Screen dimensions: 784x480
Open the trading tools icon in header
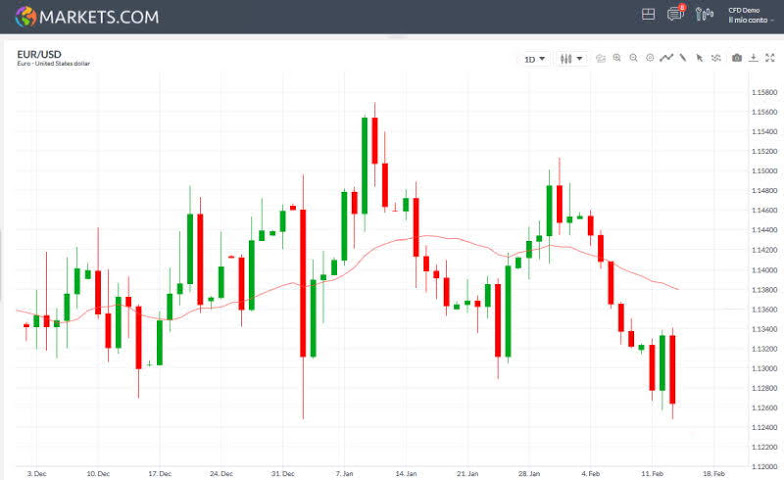point(705,15)
